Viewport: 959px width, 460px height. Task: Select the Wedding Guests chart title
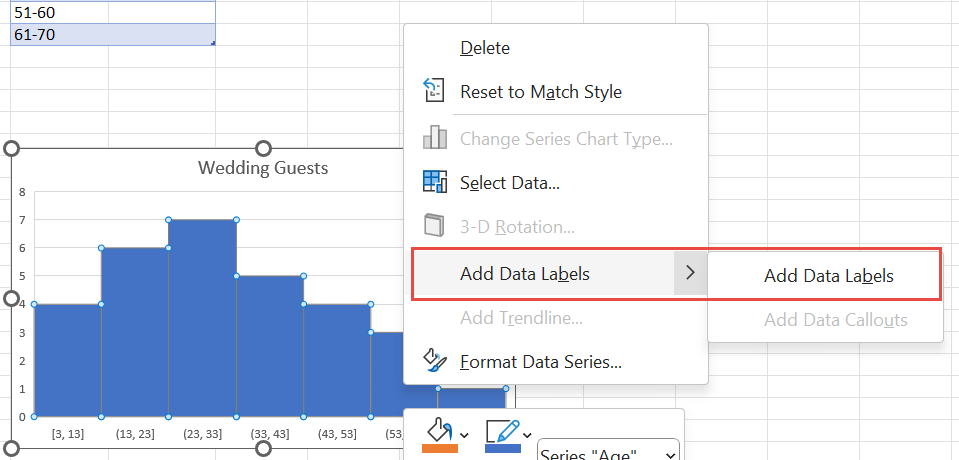click(x=263, y=168)
